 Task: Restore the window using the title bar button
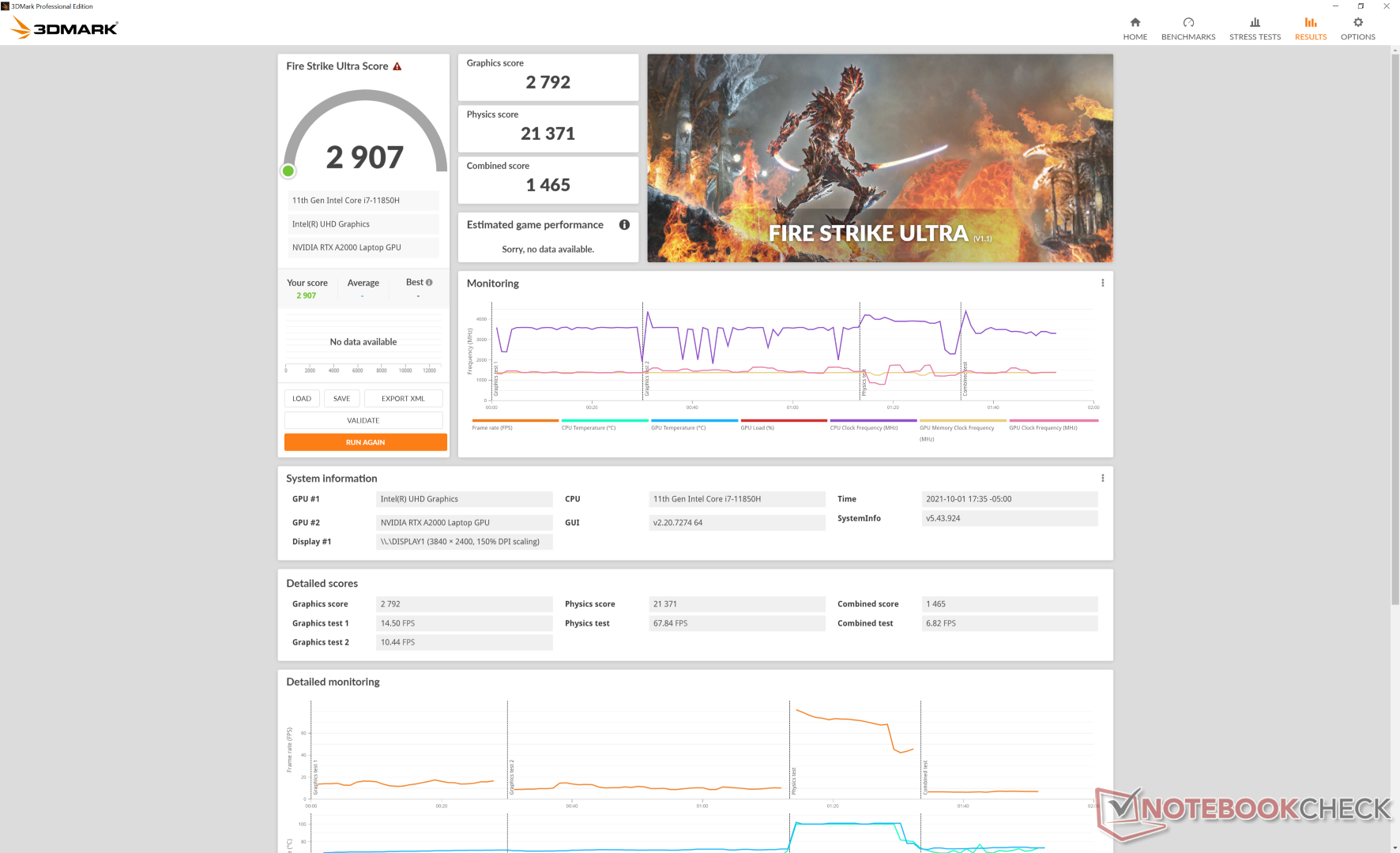click(x=1360, y=6)
